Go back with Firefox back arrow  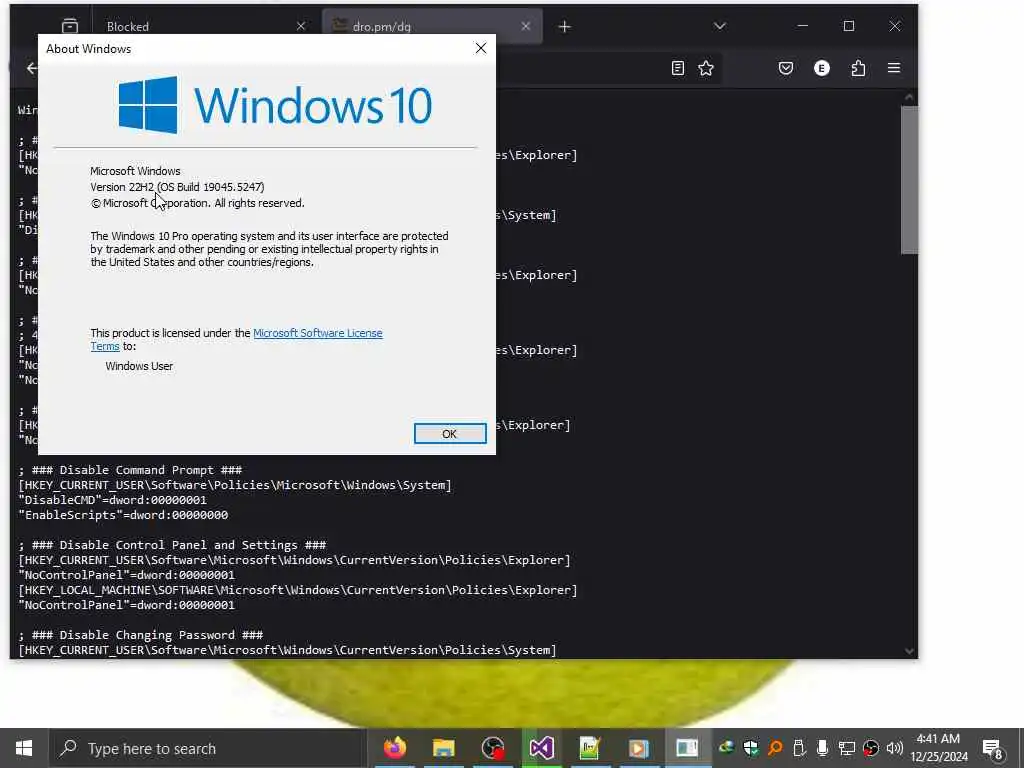31,68
